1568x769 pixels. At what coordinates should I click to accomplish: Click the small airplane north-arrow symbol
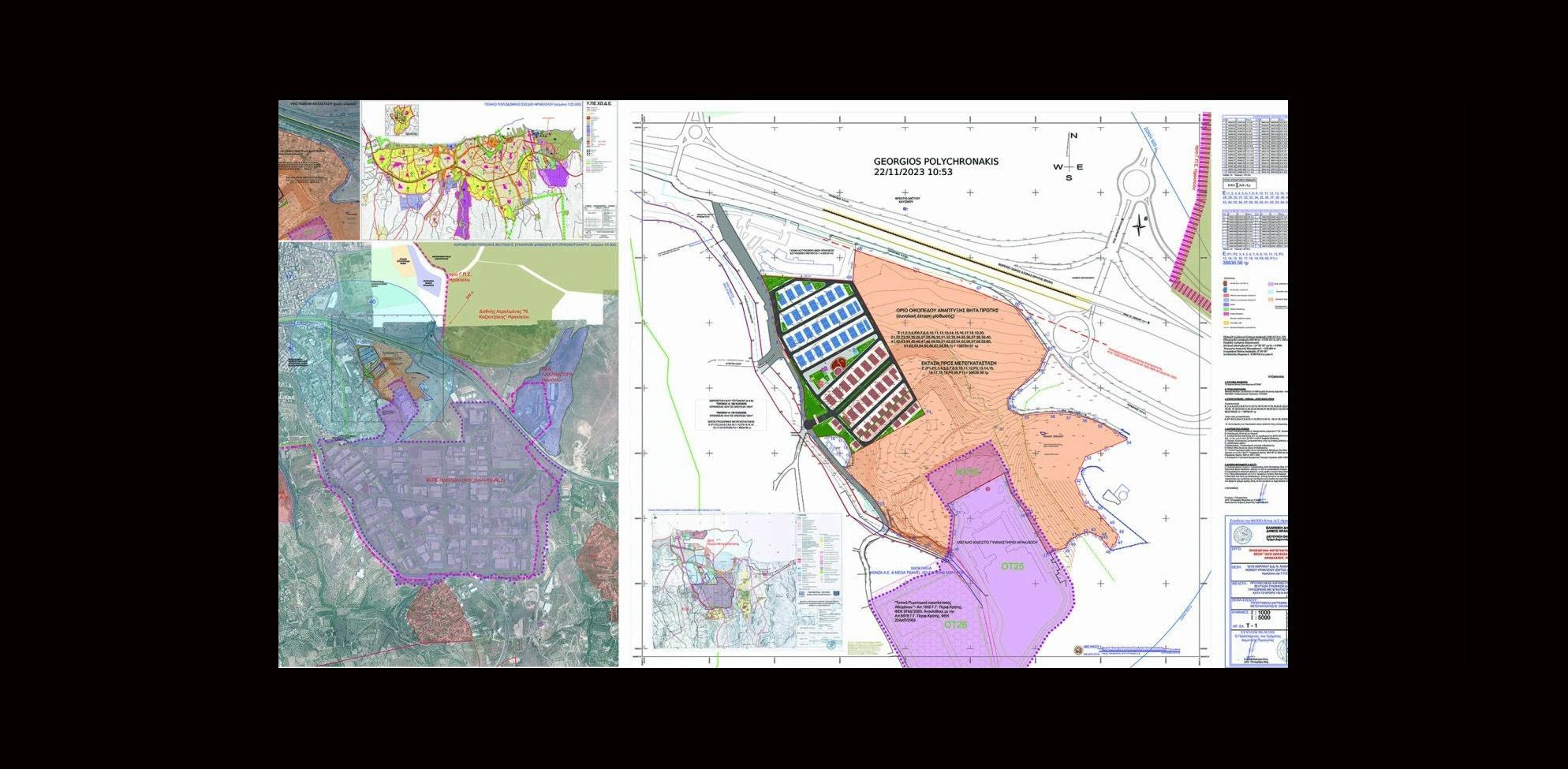pos(1139,226)
